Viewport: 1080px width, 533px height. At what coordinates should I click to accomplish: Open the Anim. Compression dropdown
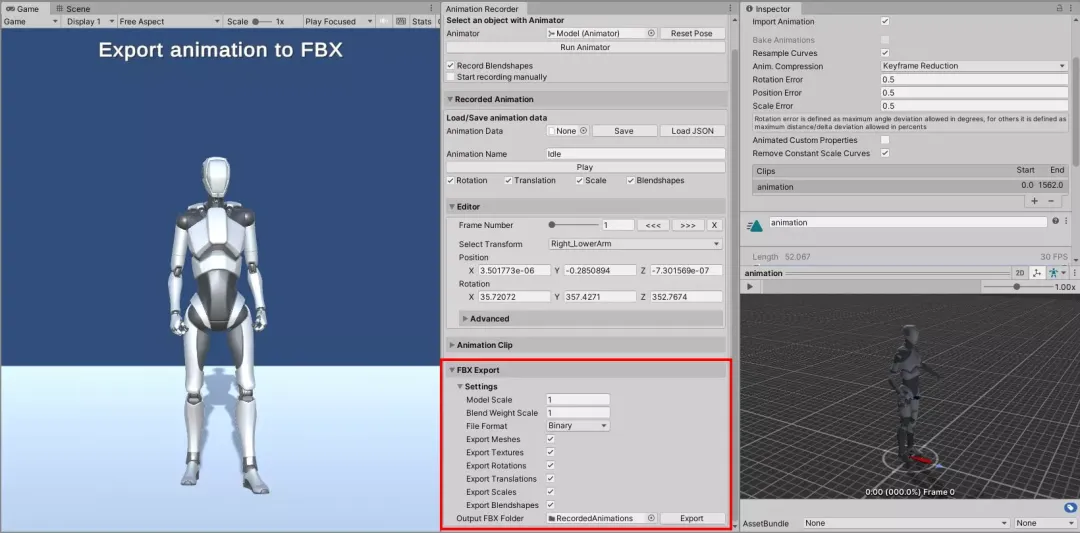pyautogui.click(x=974, y=66)
